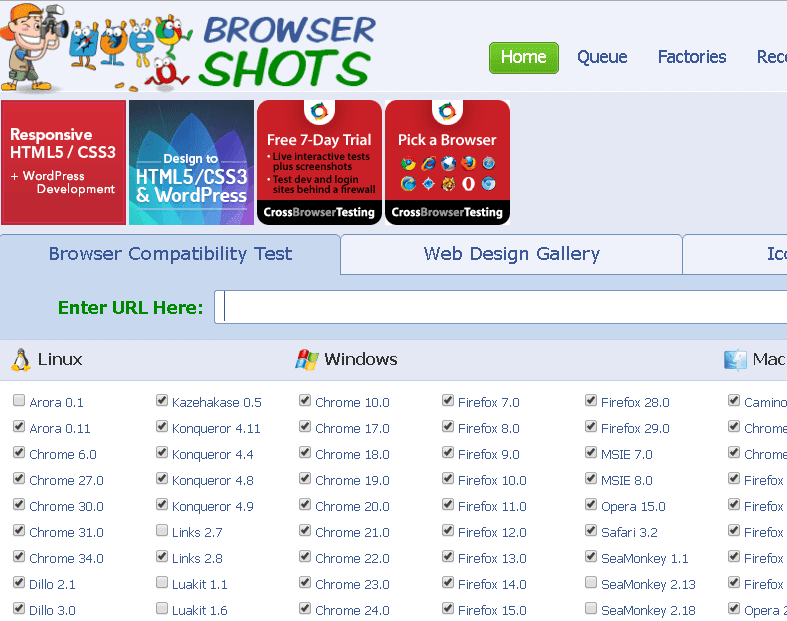The height and width of the screenshot is (621, 787).
Task: Enable Luakit 1.1 checkbox
Action: click(x=162, y=583)
